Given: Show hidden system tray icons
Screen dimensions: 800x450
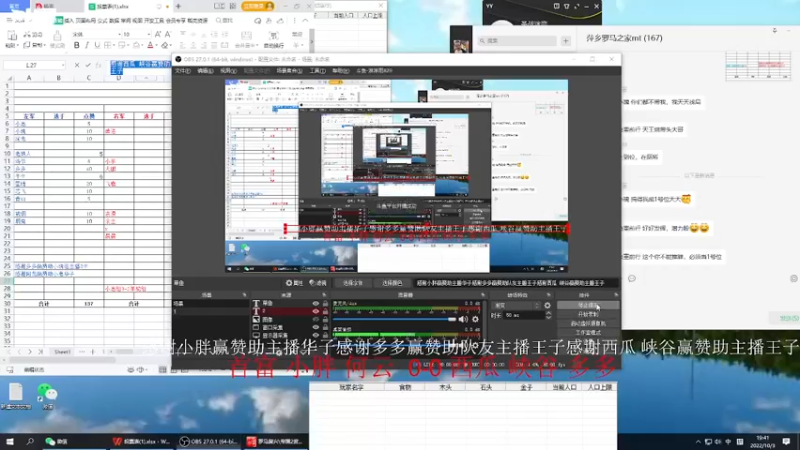Looking at the screenshot, I should point(698,441).
